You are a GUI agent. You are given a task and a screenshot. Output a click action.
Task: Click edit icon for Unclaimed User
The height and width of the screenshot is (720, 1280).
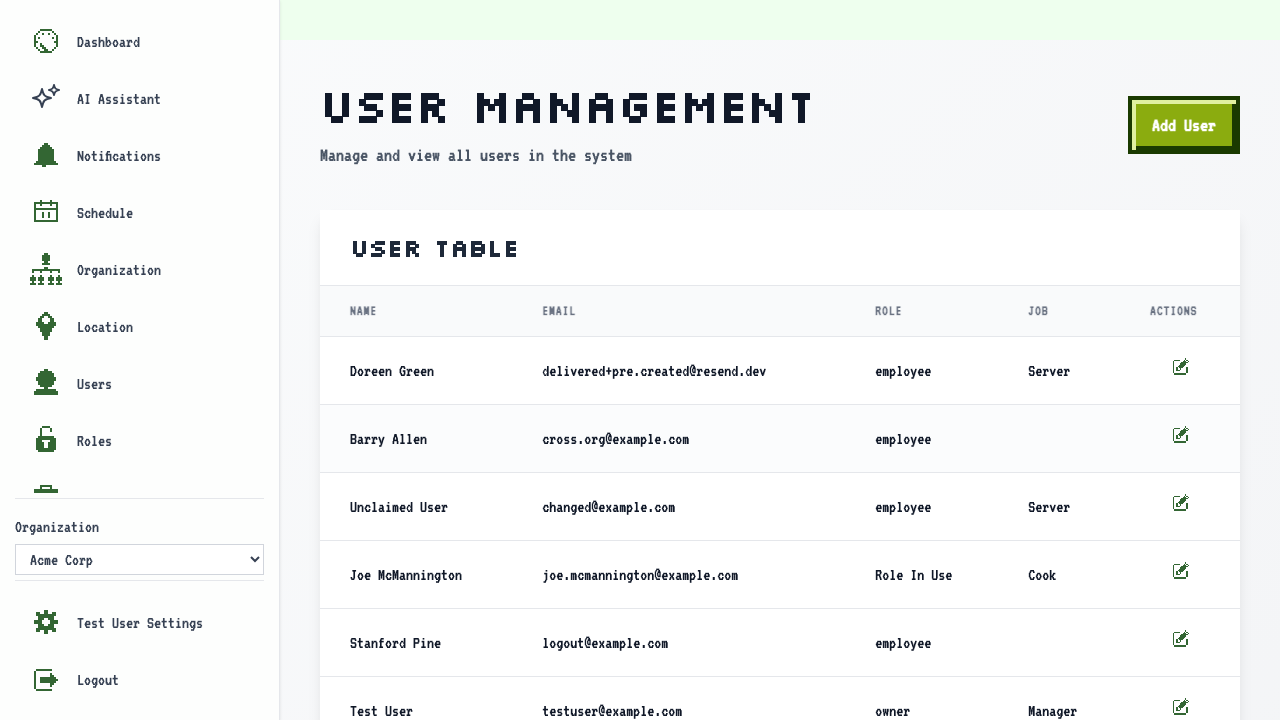point(1180,504)
